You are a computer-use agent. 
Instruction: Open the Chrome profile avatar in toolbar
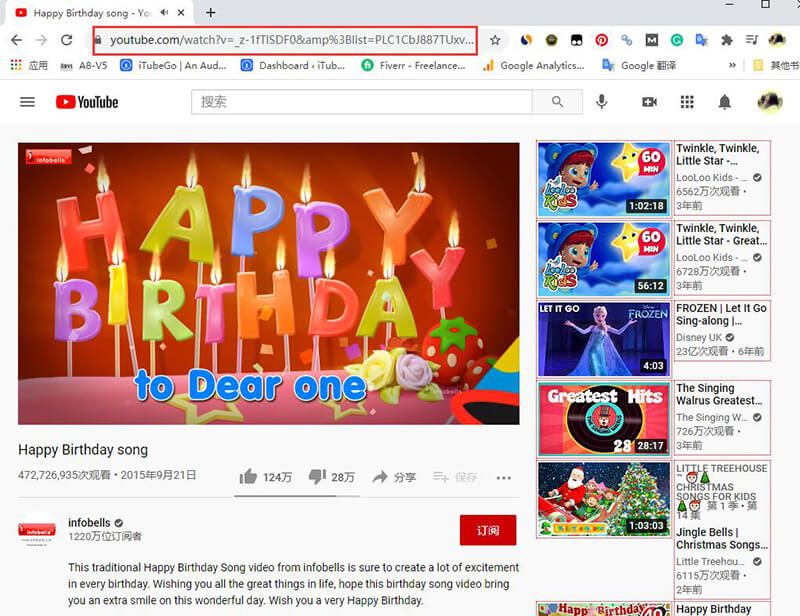[x=777, y=40]
